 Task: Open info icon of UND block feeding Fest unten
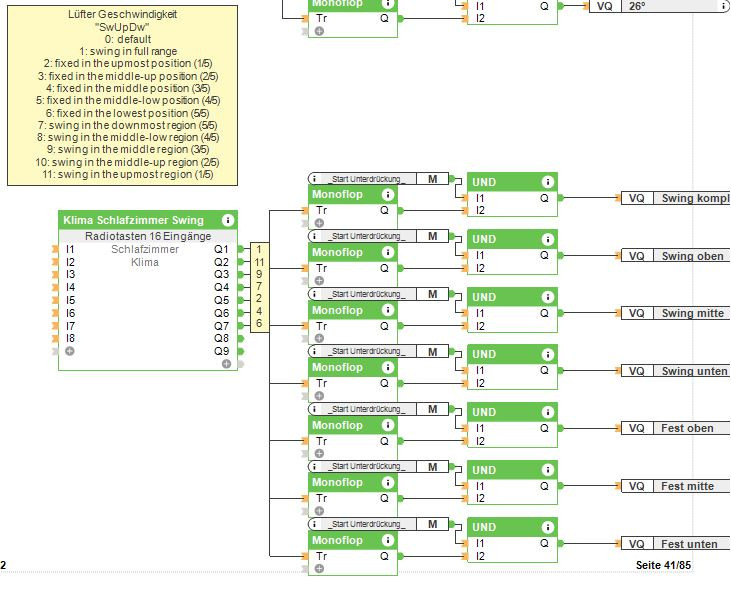coord(547,527)
